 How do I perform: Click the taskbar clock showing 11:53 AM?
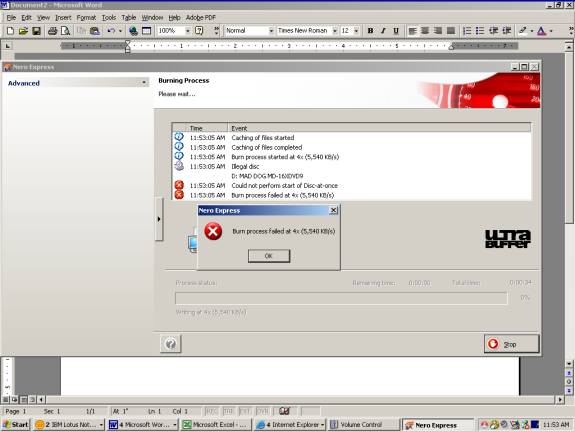point(556,425)
